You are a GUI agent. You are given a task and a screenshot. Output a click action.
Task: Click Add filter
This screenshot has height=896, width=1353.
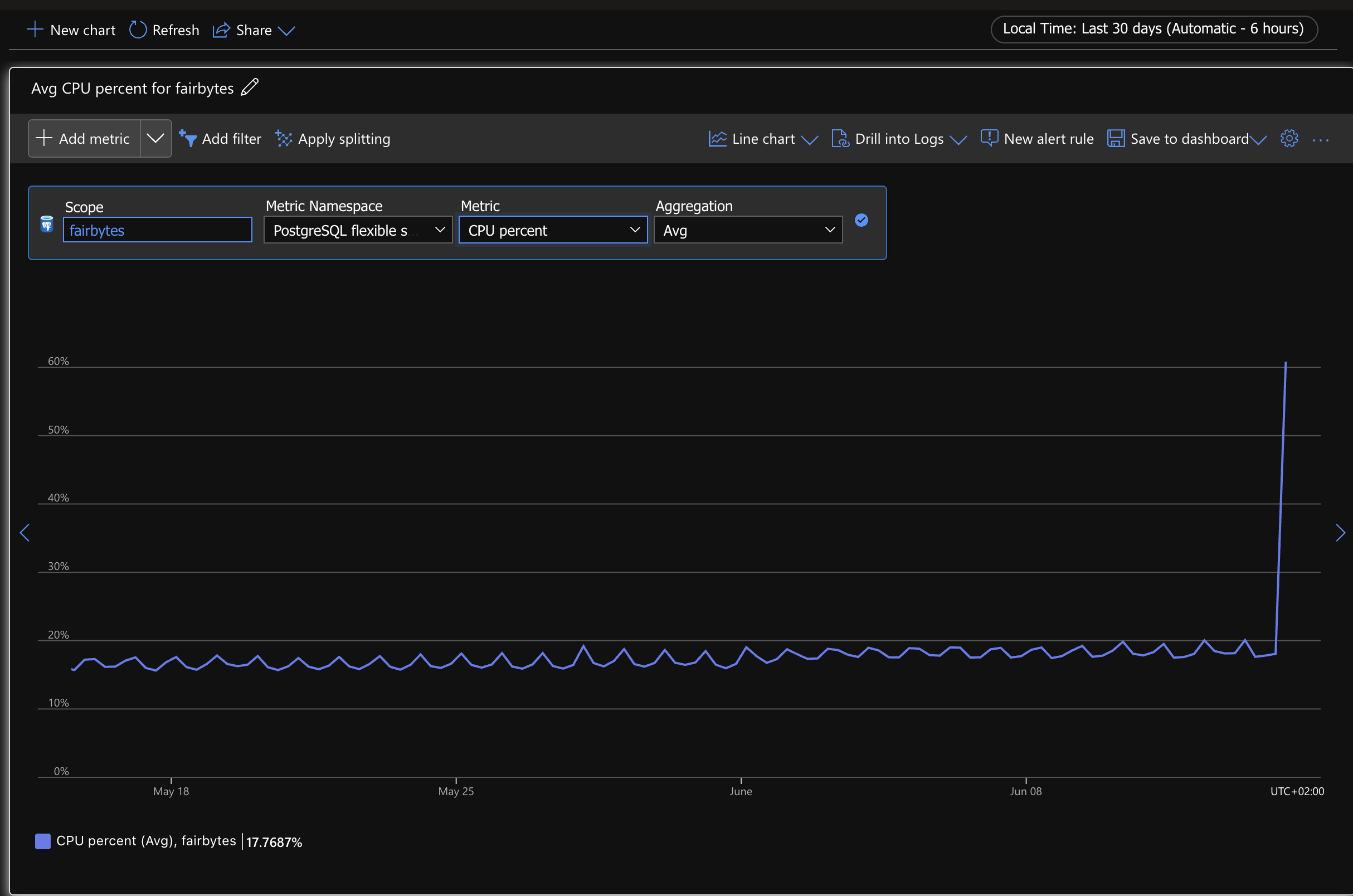(220, 139)
